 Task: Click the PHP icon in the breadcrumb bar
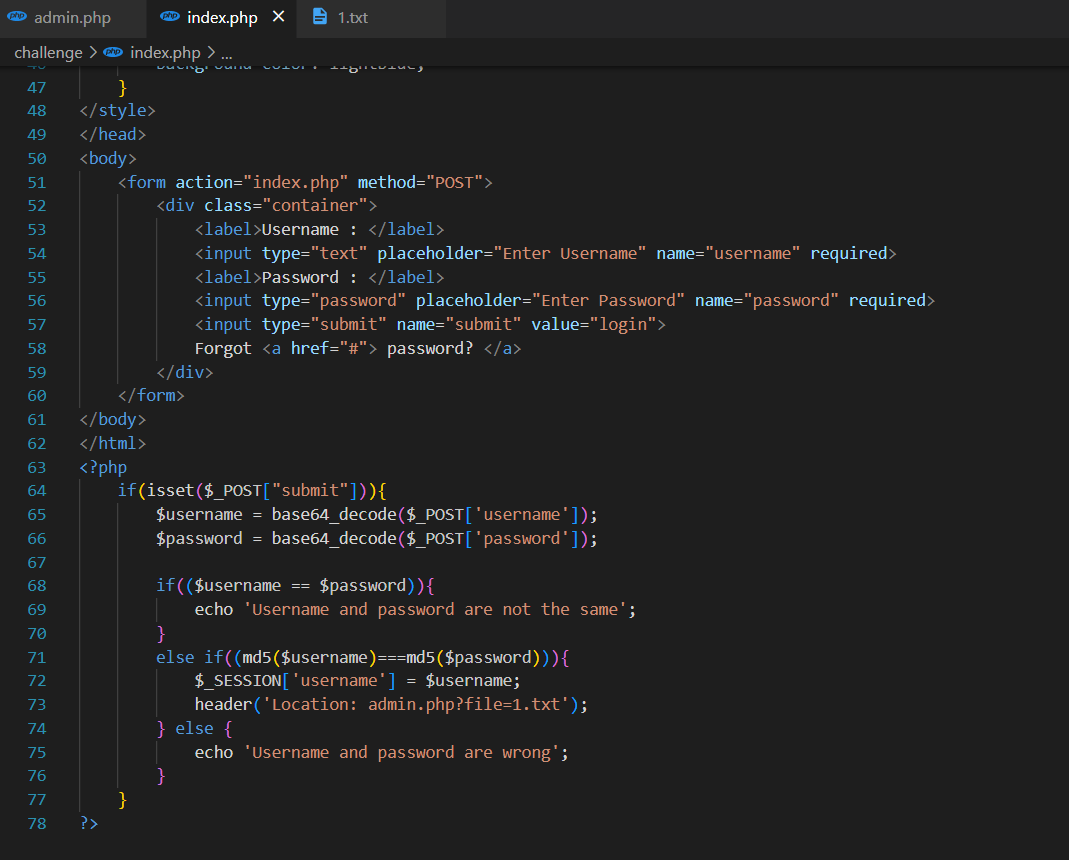pyautogui.click(x=113, y=52)
